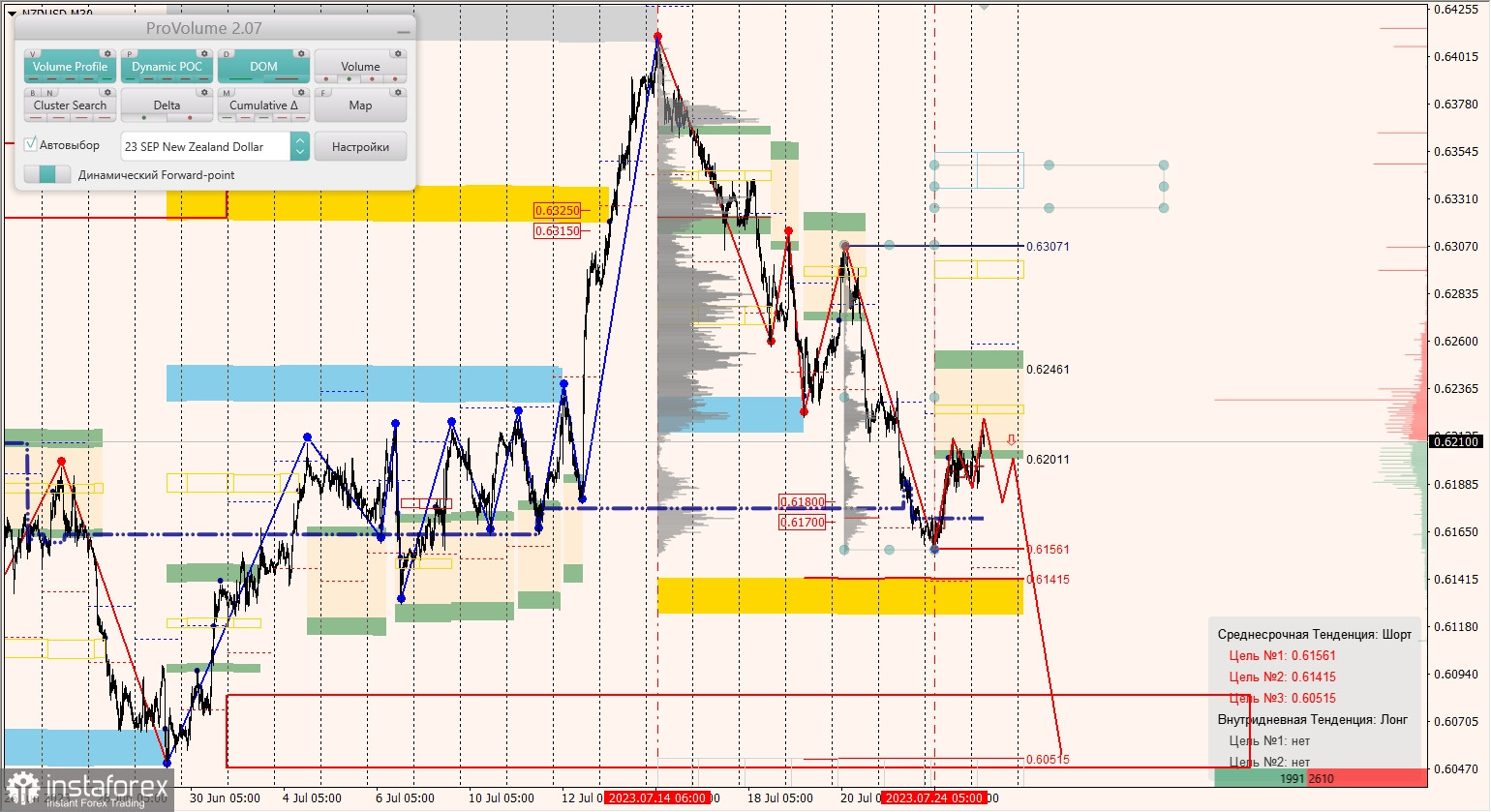Screen dimensions: 1491x812
Task: Click the B hotkey badge on Cluster Search
Action: coord(33,93)
